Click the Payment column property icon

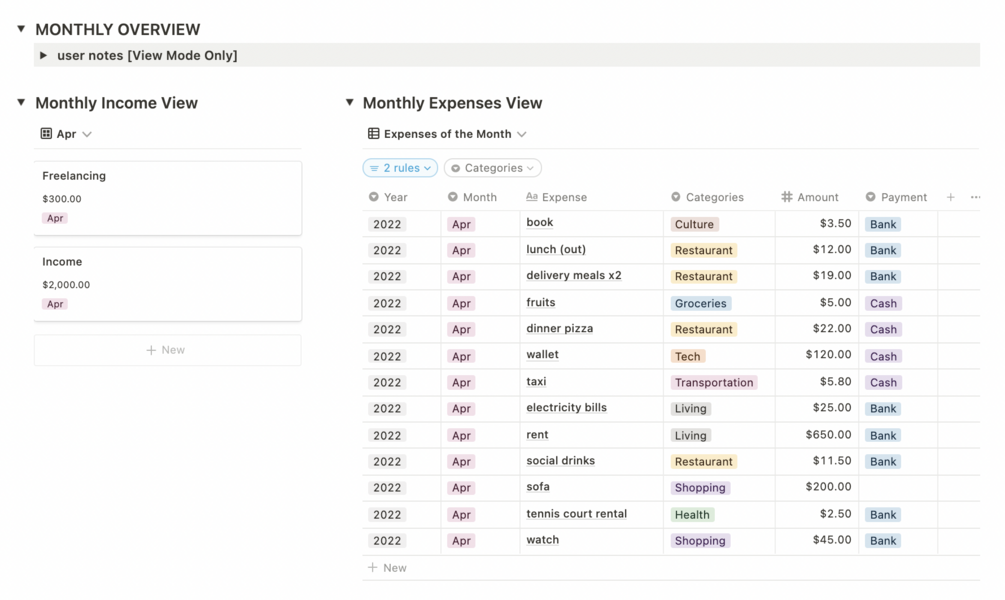click(x=871, y=197)
